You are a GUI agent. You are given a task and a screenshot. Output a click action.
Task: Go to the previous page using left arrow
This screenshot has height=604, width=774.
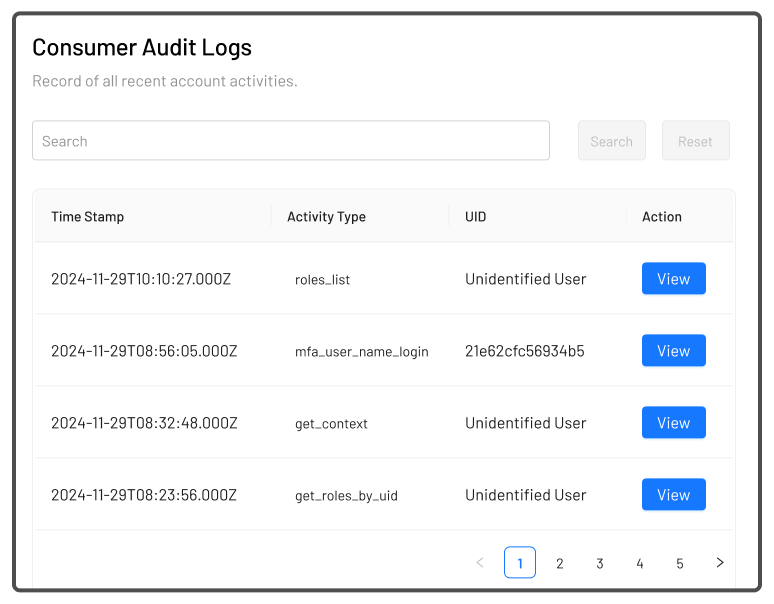(x=480, y=563)
